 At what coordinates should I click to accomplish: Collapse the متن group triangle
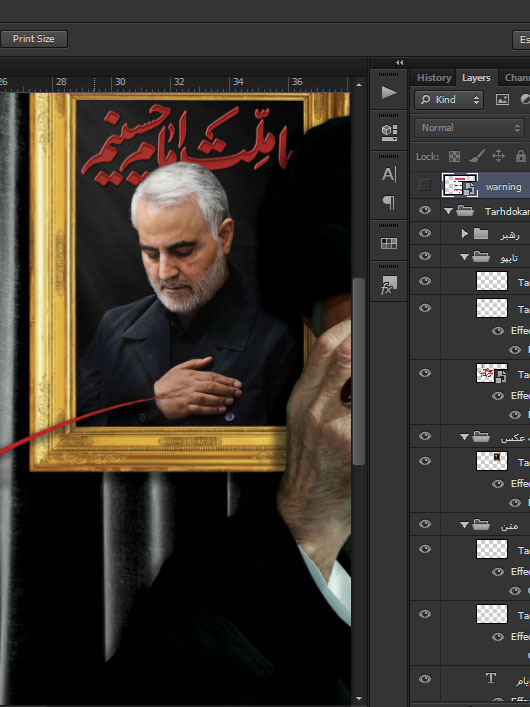click(465, 524)
